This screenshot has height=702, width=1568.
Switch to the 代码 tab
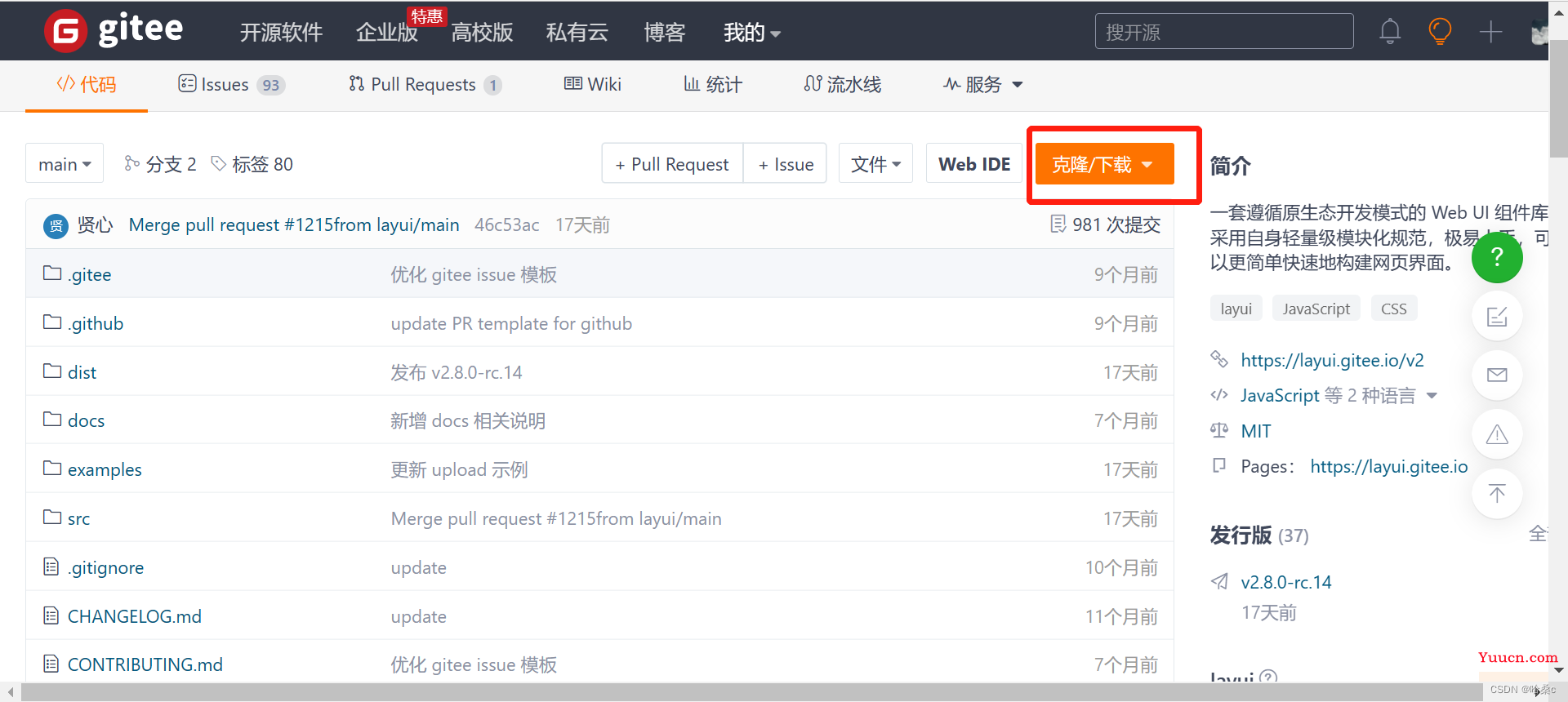(87, 84)
